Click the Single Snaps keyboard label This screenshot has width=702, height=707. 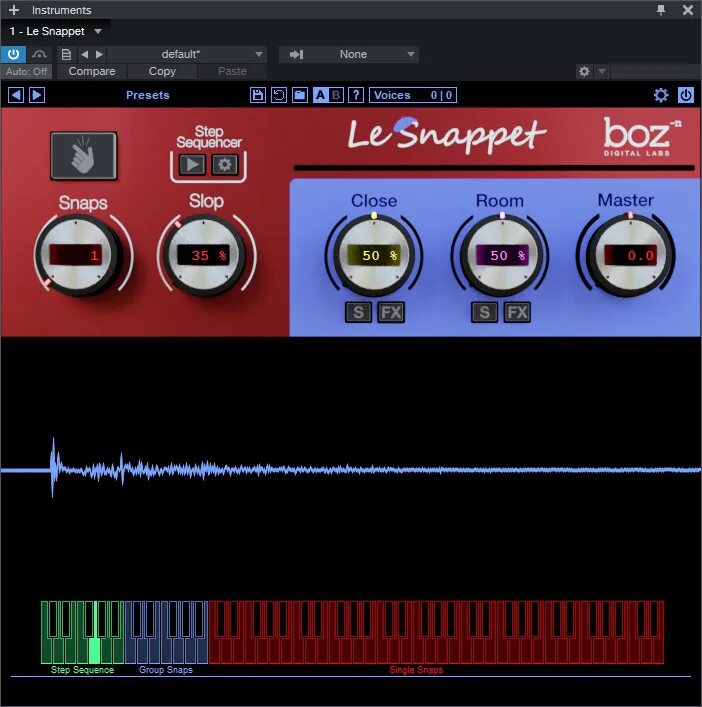416,670
